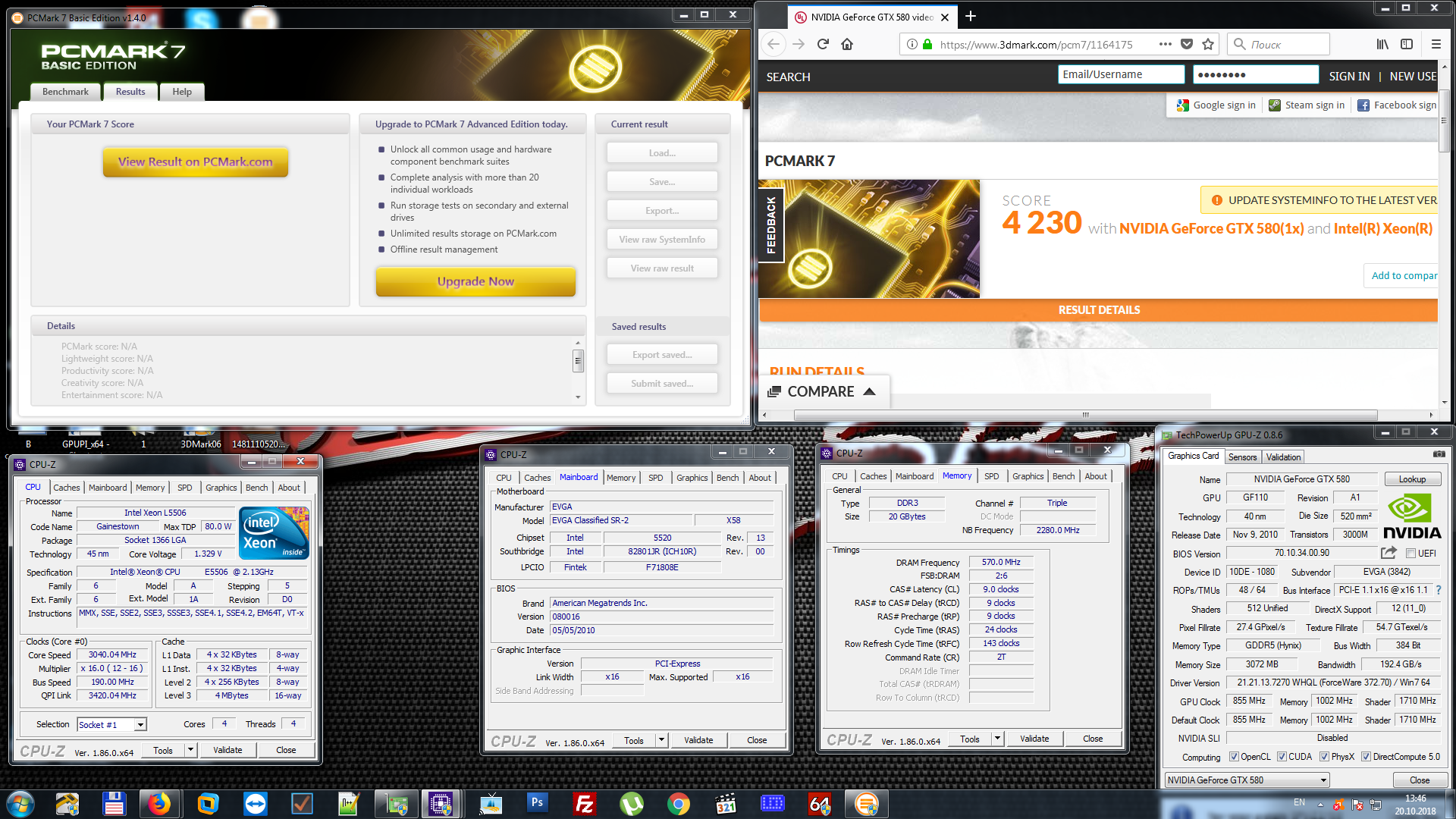Click the password input field on 3dmark
The width and height of the screenshot is (1456, 819).
1256,74
